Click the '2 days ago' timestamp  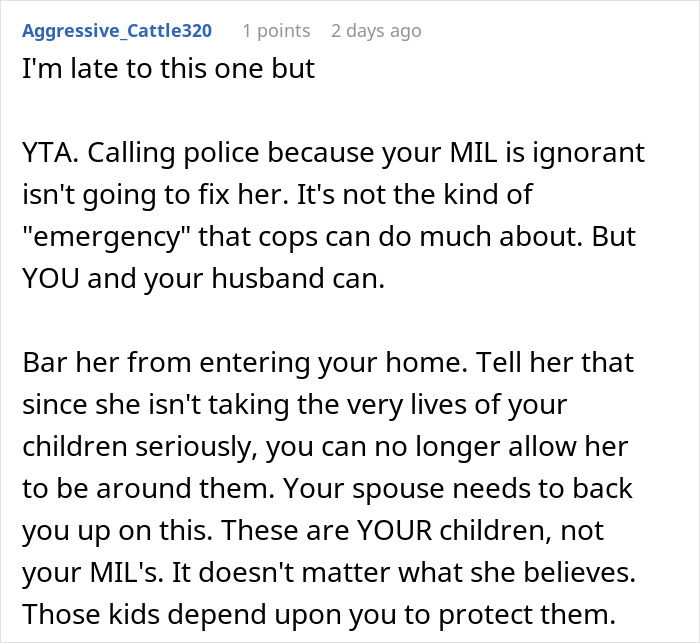(376, 31)
